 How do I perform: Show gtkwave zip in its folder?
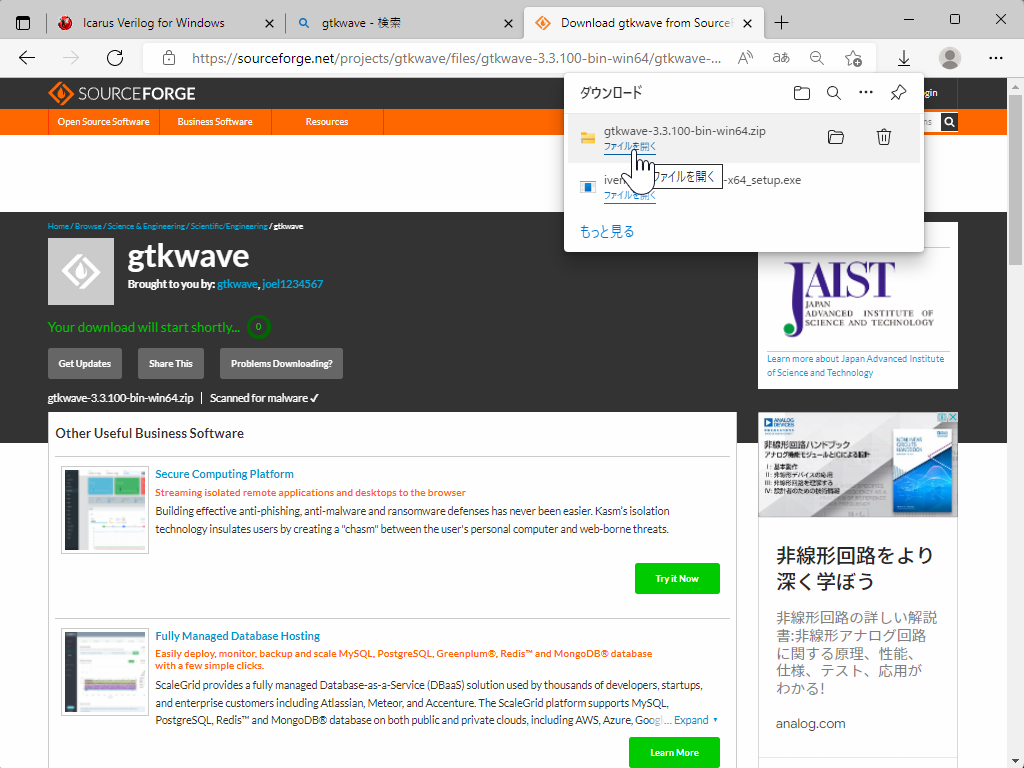836,137
